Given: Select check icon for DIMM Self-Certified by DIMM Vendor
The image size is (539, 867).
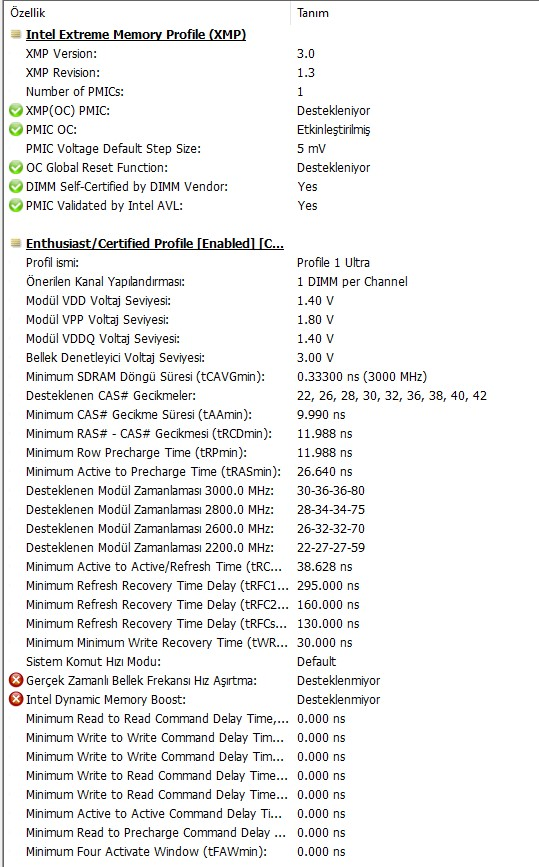Looking at the screenshot, I should coord(16,186).
